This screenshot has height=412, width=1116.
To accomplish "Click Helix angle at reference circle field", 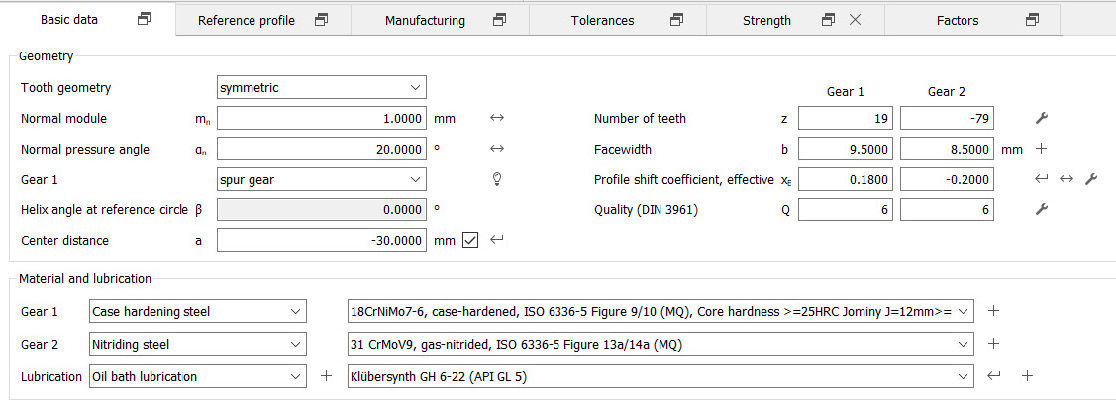I will (x=322, y=210).
